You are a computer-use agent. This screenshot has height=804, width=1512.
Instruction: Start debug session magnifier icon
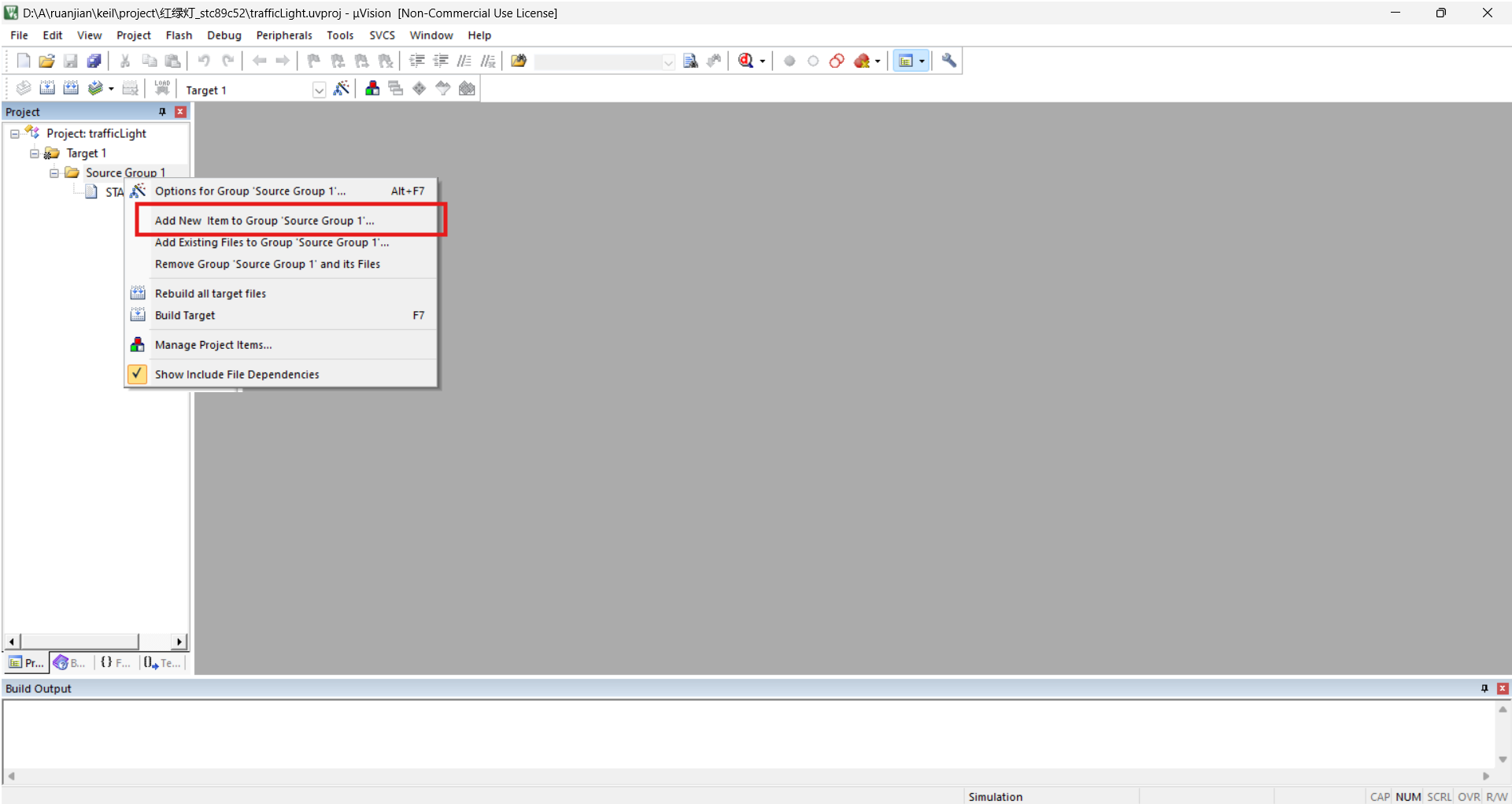tap(745, 61)
